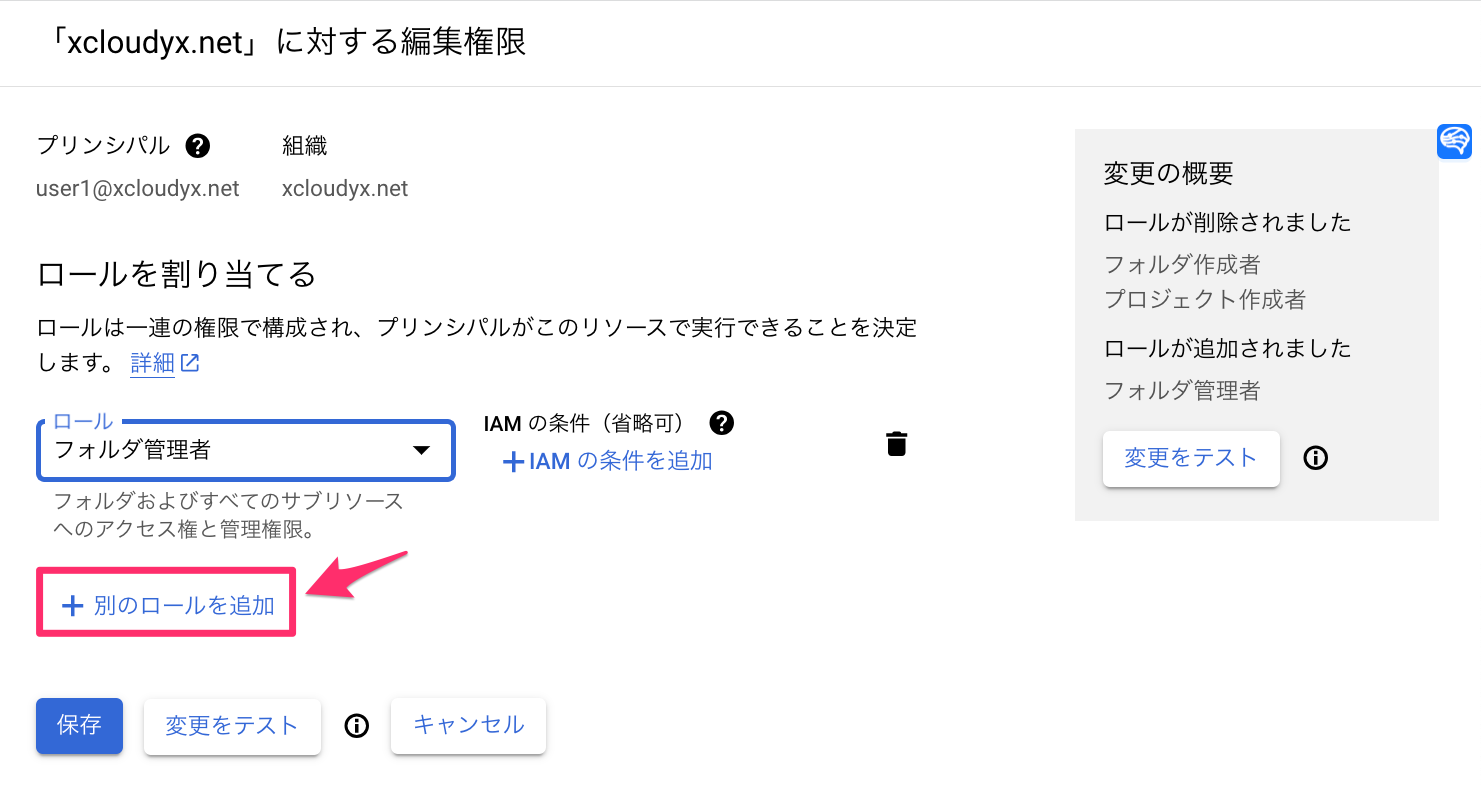This screenshot has width=1481, height=786.
Task: Run 変更をテスト at the bottom of the form
Action: pyautogui.click(x=232, y=726)
